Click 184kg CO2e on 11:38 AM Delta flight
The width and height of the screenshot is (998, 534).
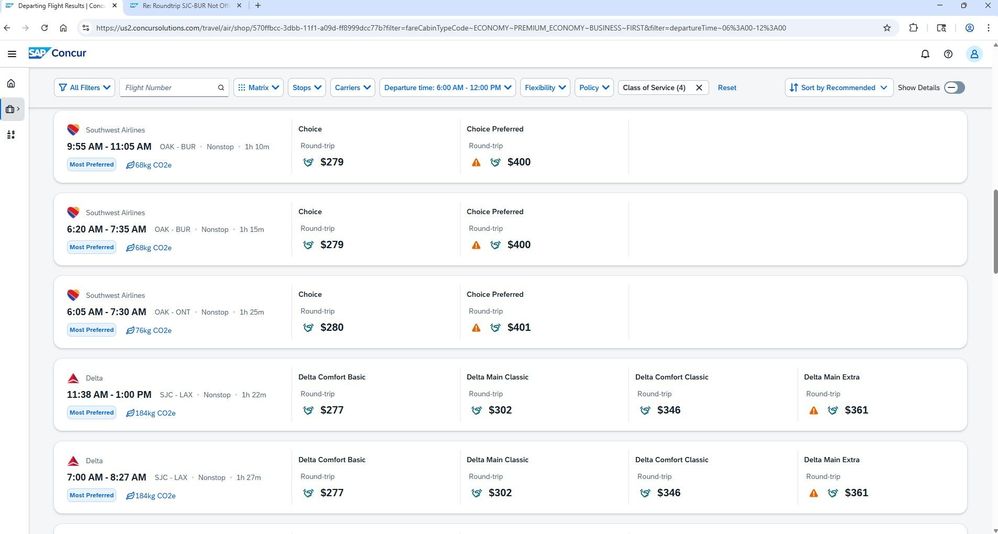pos(155,414)
